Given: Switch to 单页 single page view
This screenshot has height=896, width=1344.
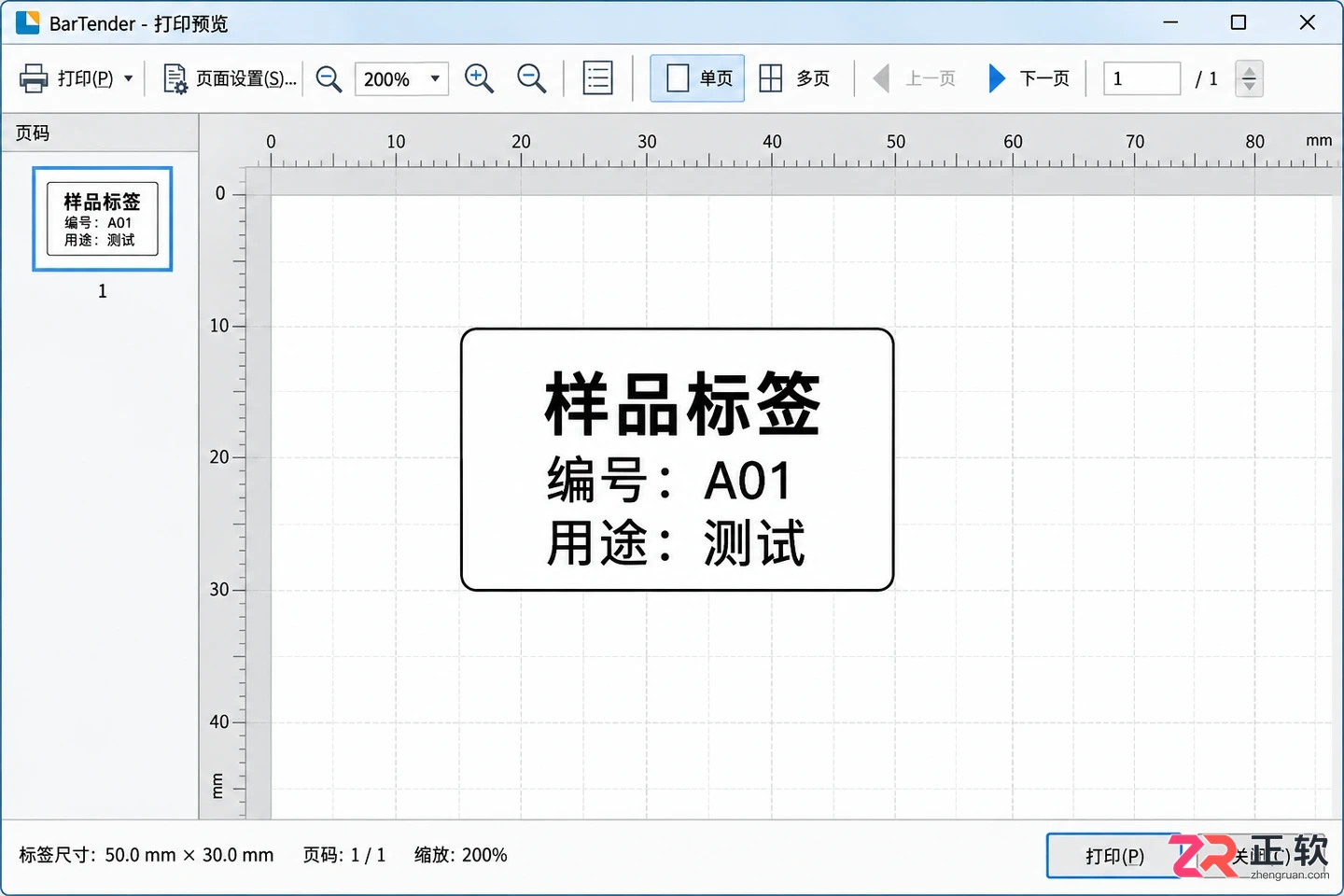Looking at the screenshot, I should 697,78.
